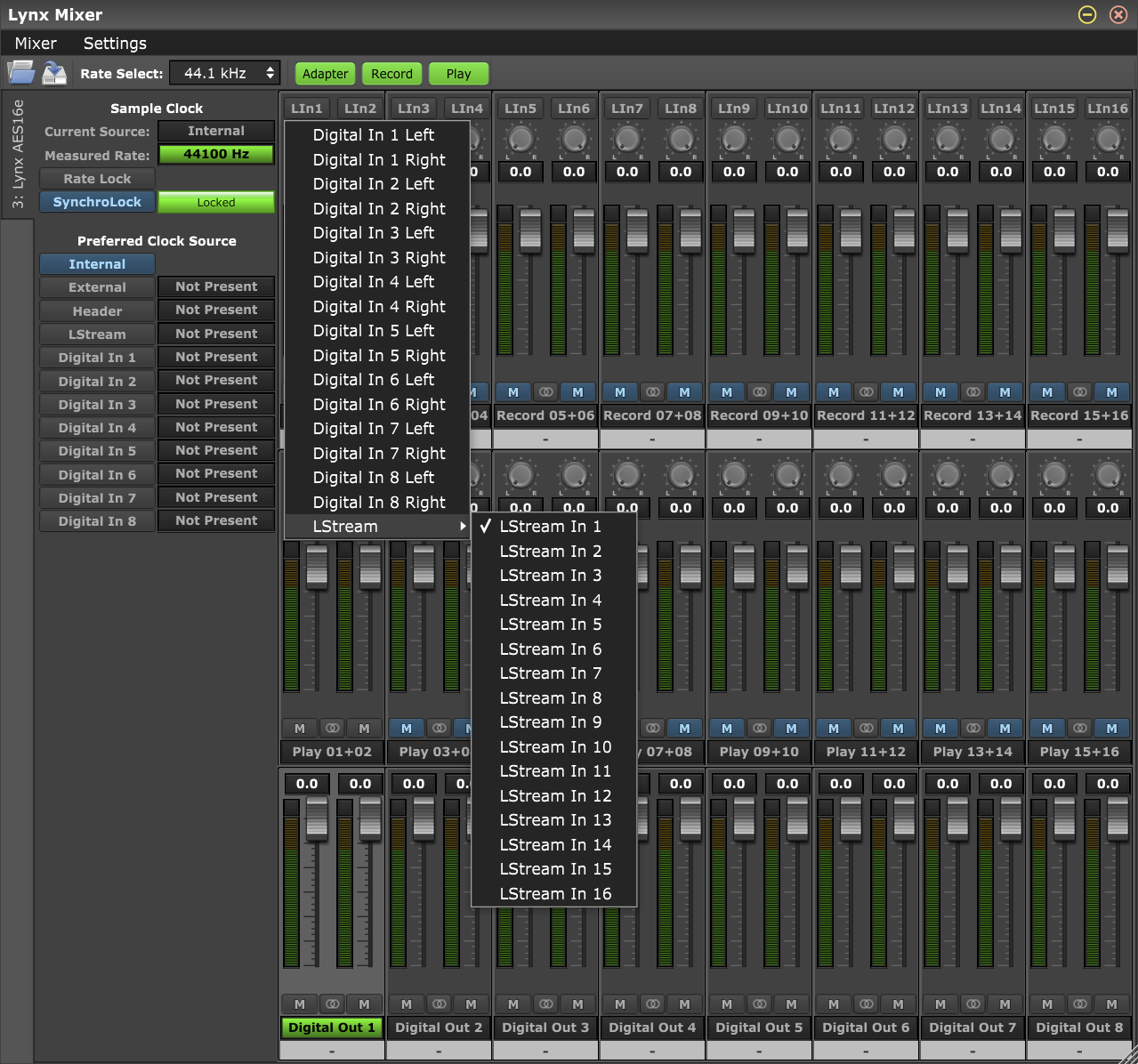Toggle stereo link icon for Digital Out 2
This screenshot has height=1064, width=1138.
tap(439, 1004)
